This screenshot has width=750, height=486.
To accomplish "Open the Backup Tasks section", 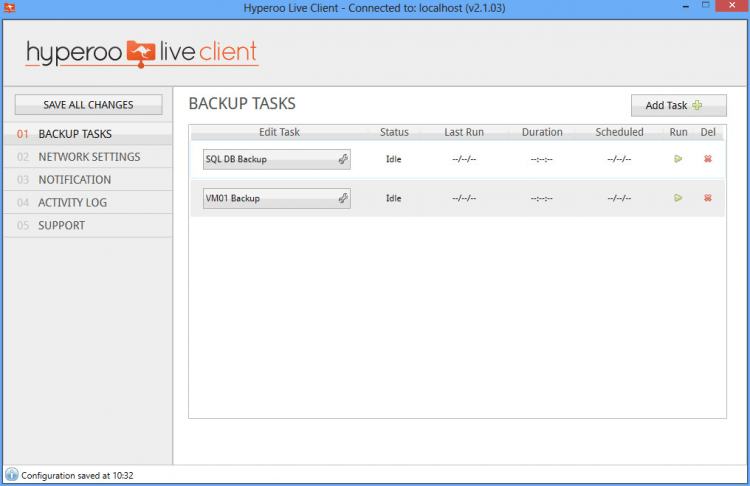I will (x=88, y=134).
